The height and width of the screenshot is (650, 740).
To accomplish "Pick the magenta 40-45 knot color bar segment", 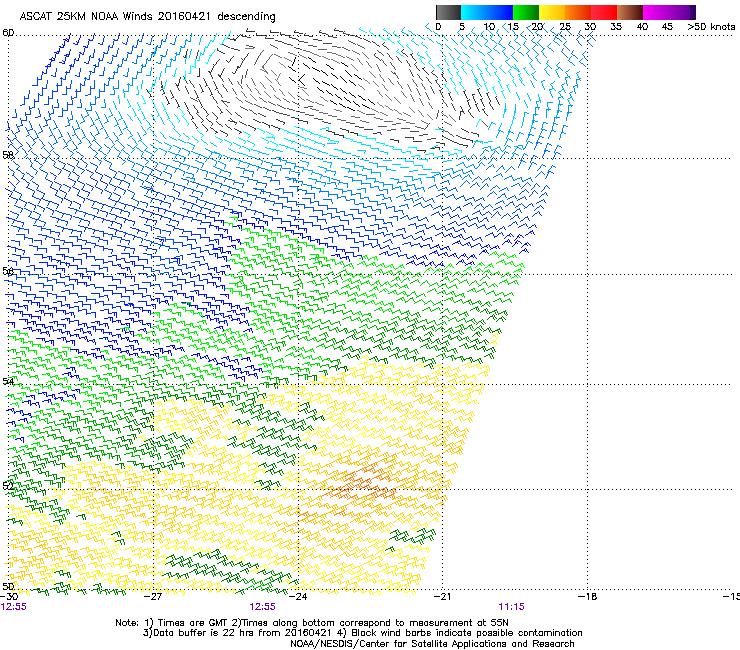I will 656,12.
